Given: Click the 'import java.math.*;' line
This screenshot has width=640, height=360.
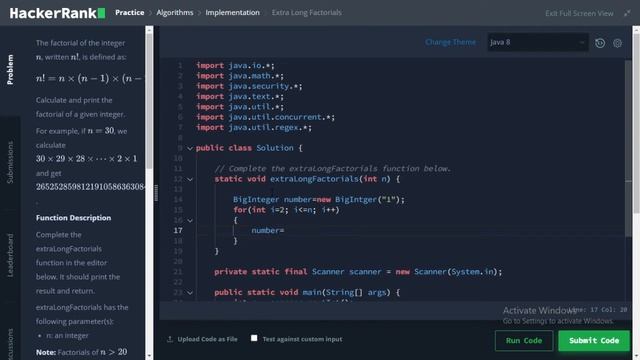Looking at the screenshot, I should tap(240, 76).
